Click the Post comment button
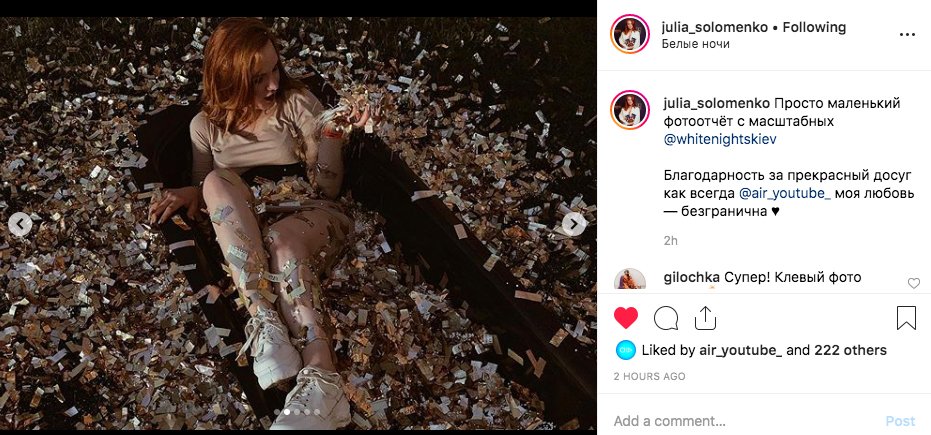The image size is (931, 435). 900,421
